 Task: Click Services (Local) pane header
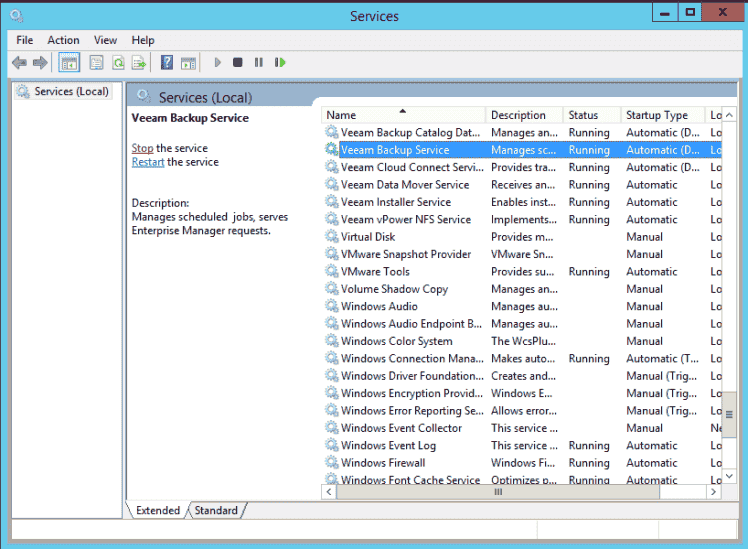click(x=205, y=97)
